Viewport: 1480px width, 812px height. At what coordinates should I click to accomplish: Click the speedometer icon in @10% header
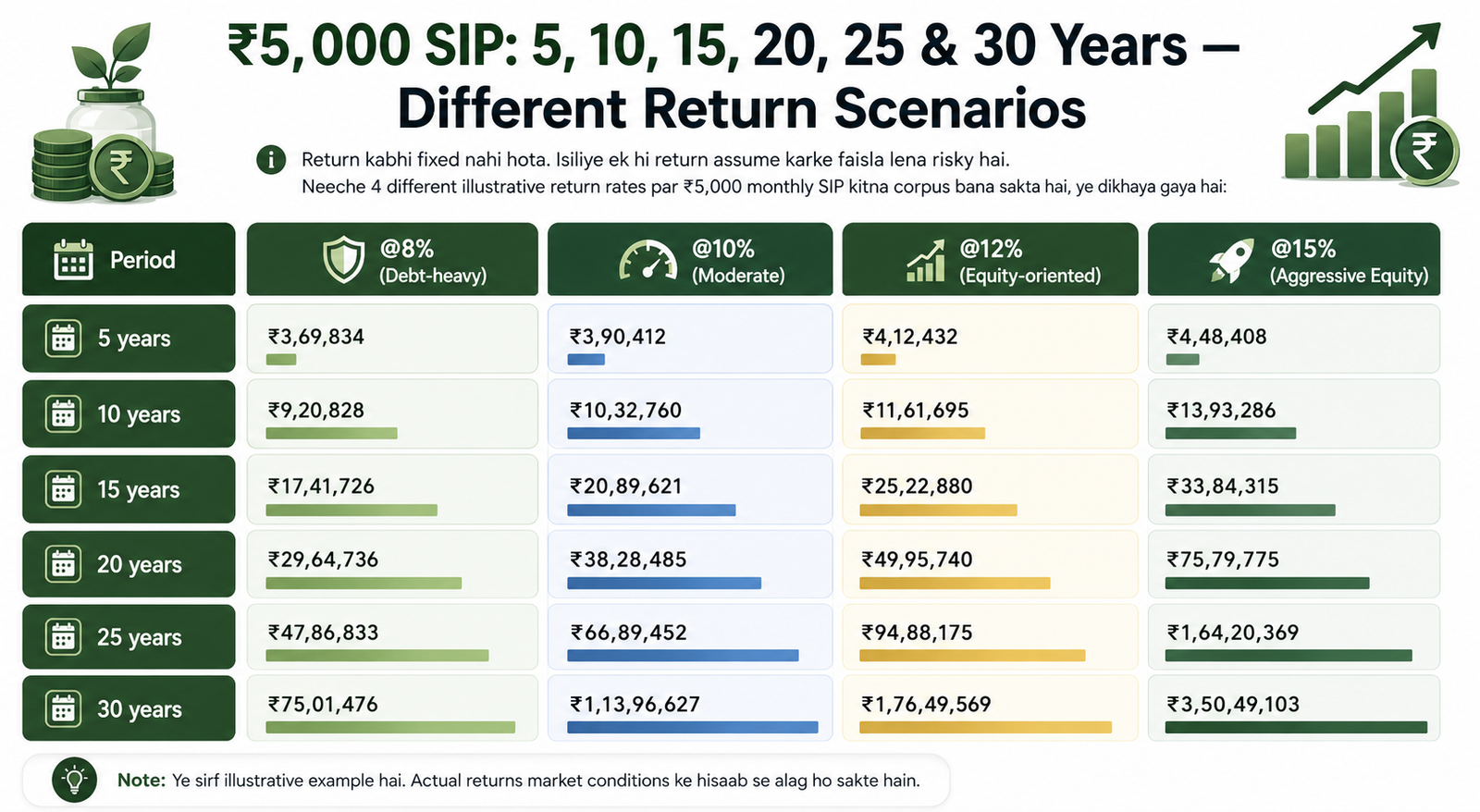pyautogui.click(x=647, y=260)
